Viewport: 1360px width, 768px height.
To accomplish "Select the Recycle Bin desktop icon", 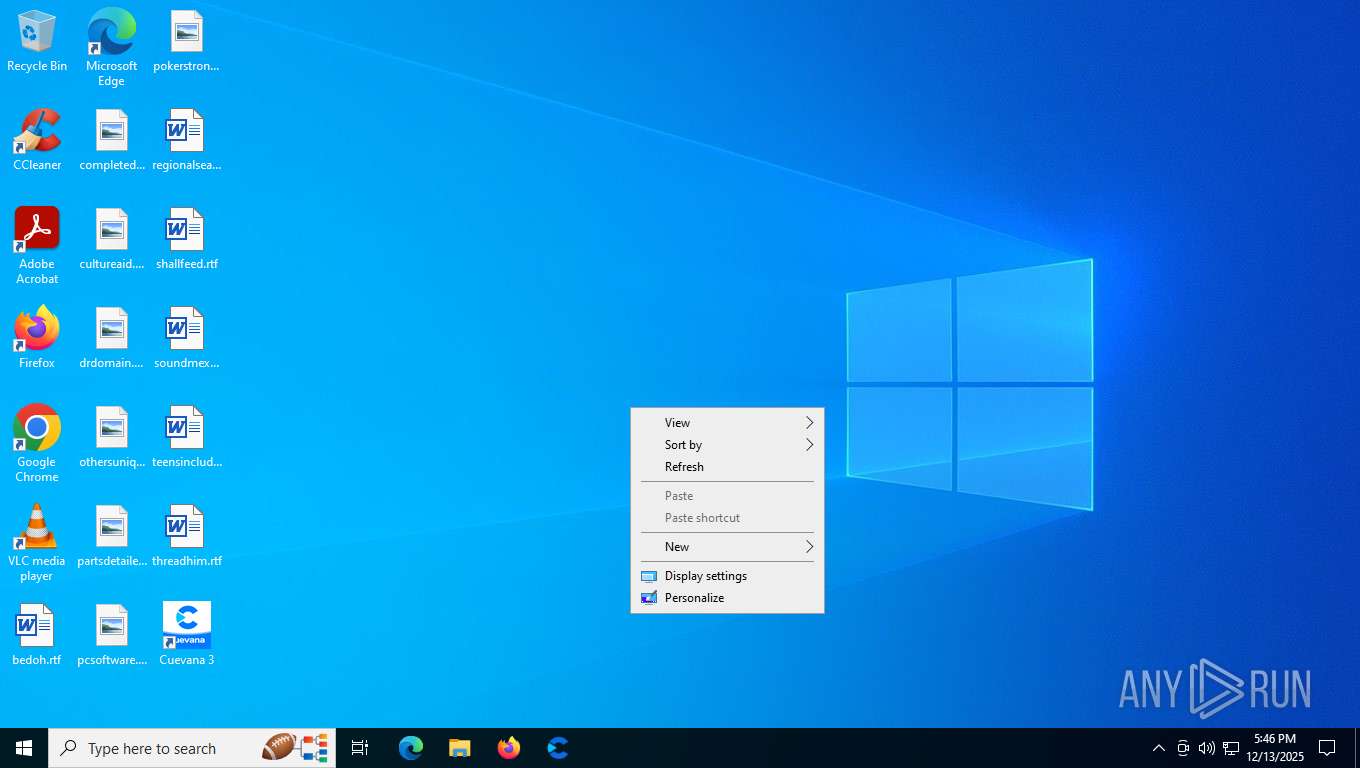I will click(37, 42).
